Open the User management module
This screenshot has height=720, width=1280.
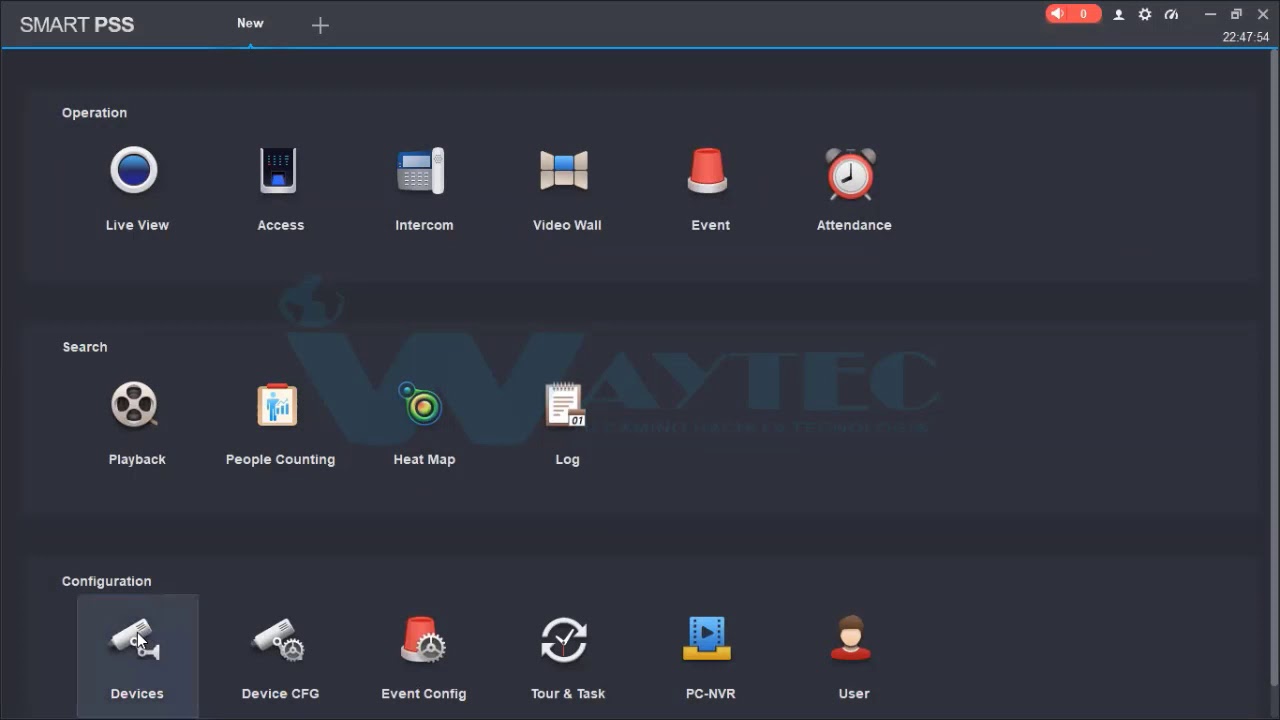click(853, 657)
